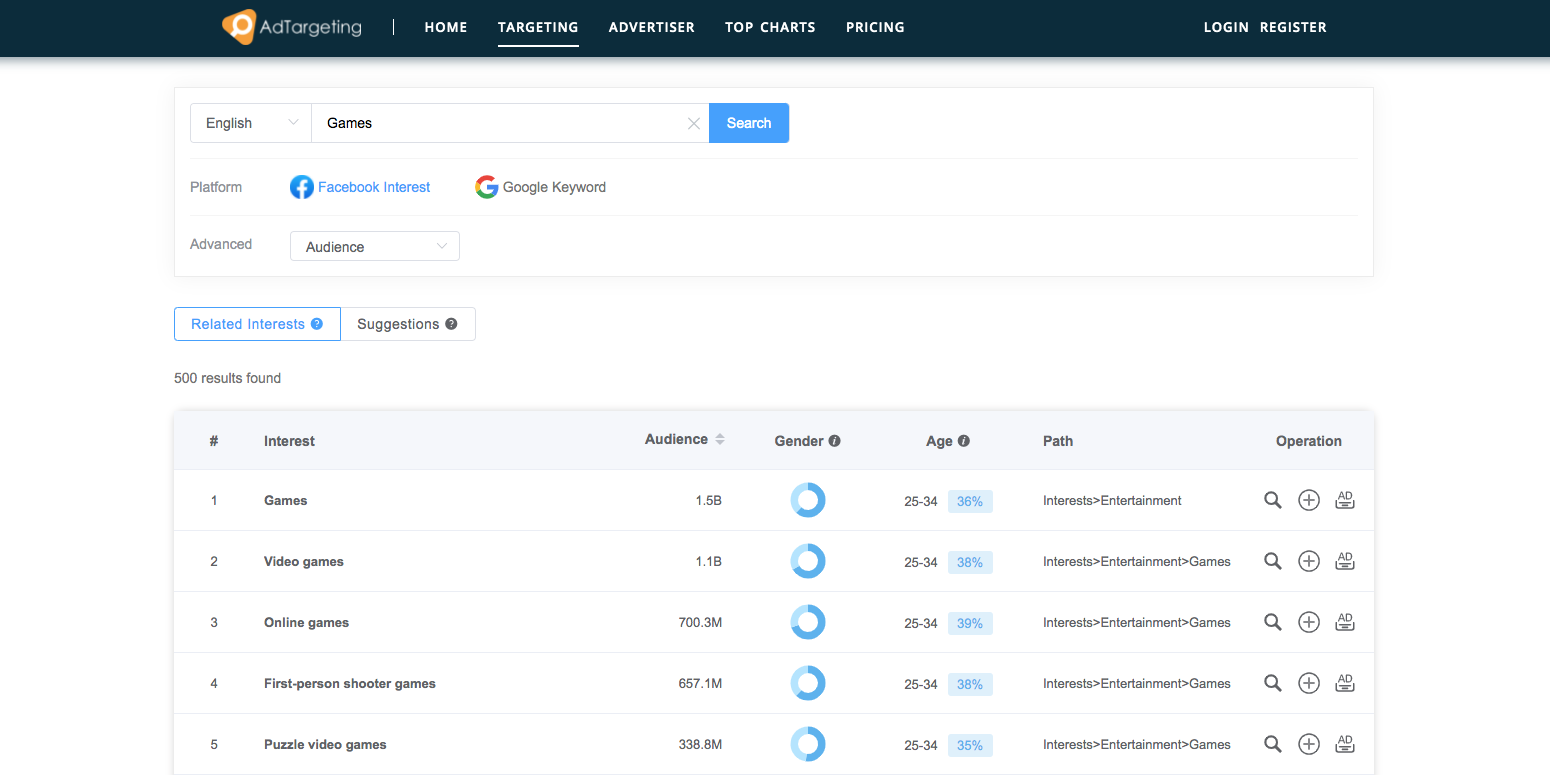Viewport: 1550px width, 775px height.
Task: Click the 39% age badge
Action: [970, 623]
